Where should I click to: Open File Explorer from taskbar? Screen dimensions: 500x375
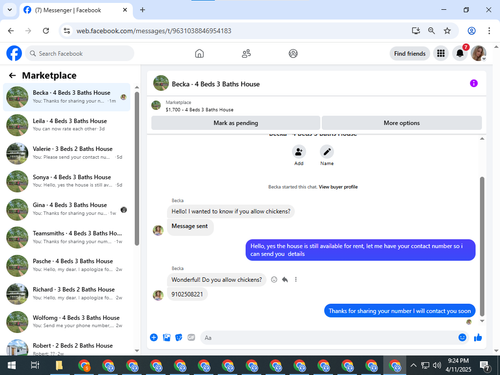(x=59, y=366)
